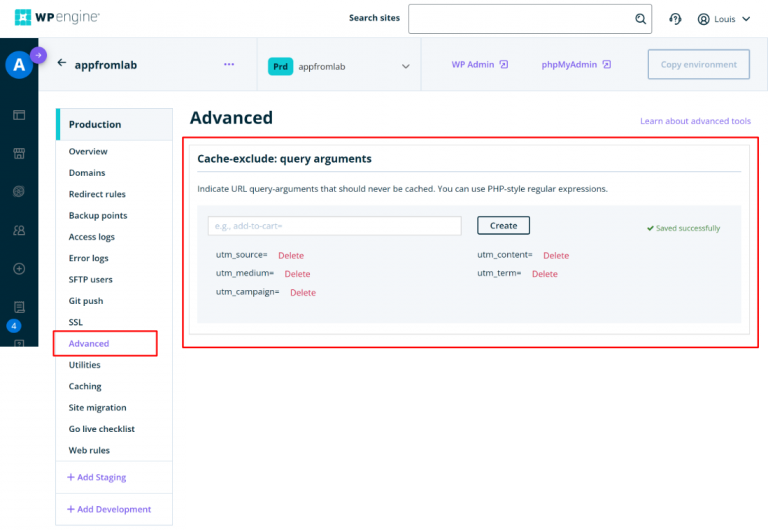Open the Domains menu item

pos(87,173)
